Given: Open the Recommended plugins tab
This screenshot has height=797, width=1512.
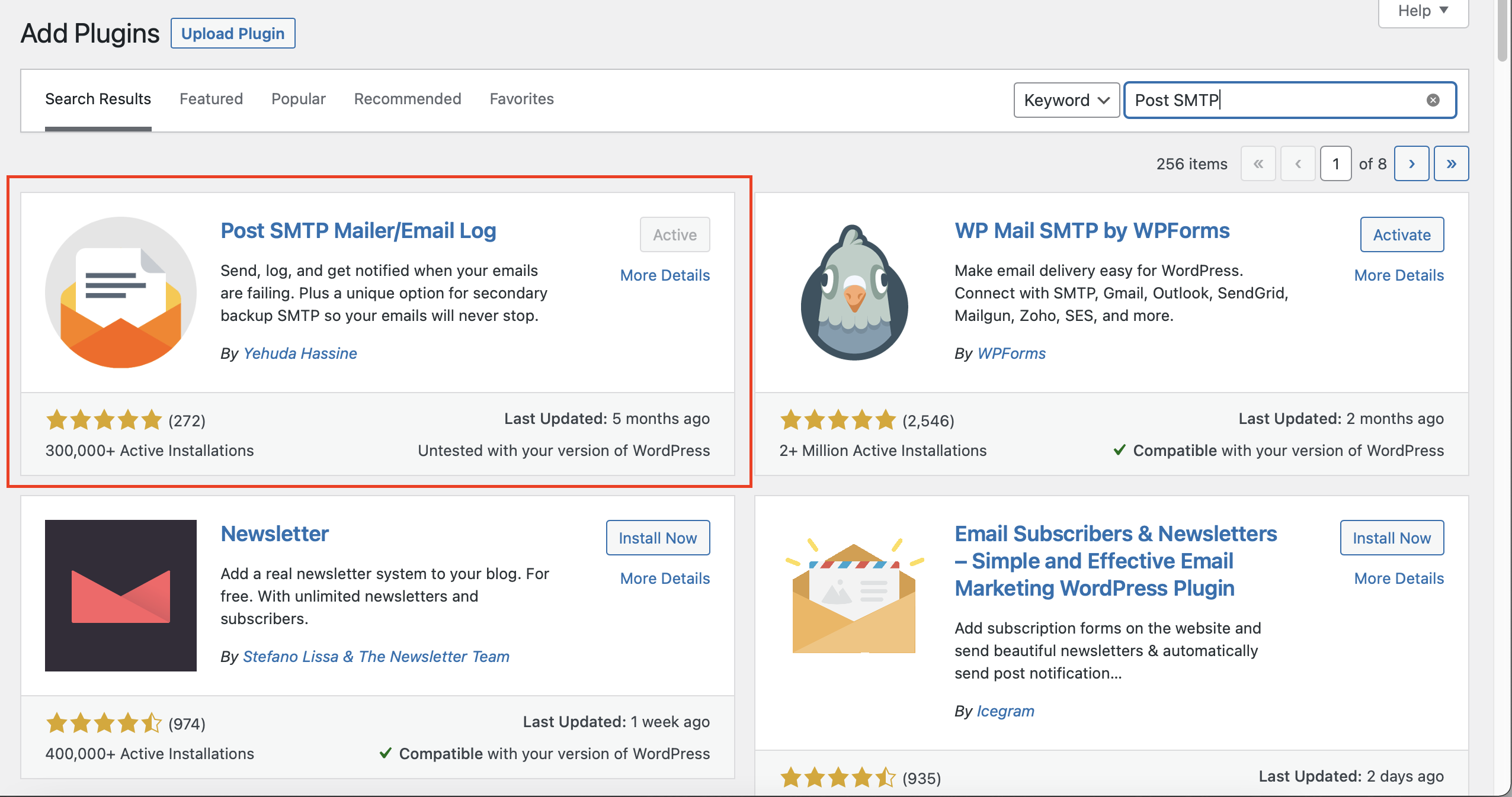Looking at the screenshot, I should pos(408,99).
